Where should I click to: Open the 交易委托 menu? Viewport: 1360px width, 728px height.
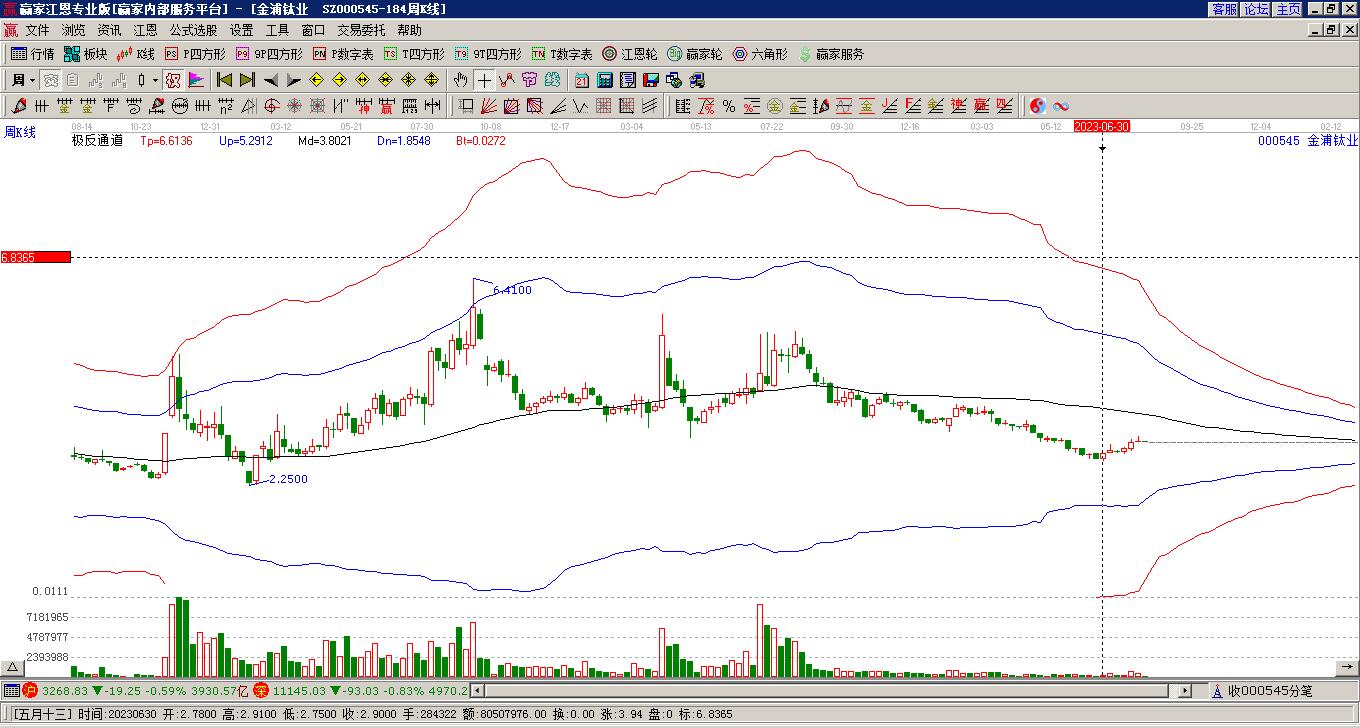coord(361,31)
